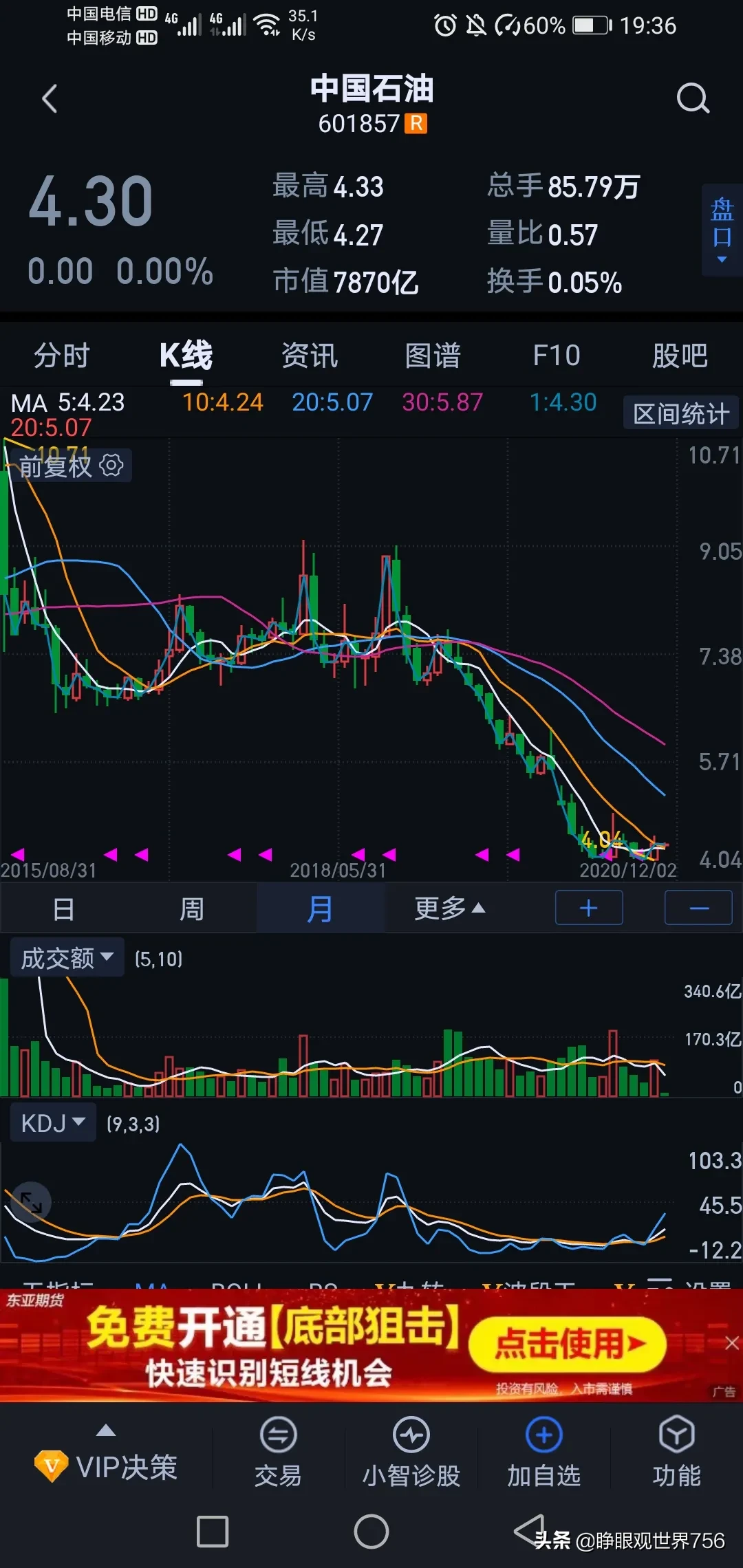This screenshot has height=1568, width=743.
Task: Open the 前复权 settings gear
Action: tap(111, 465)
